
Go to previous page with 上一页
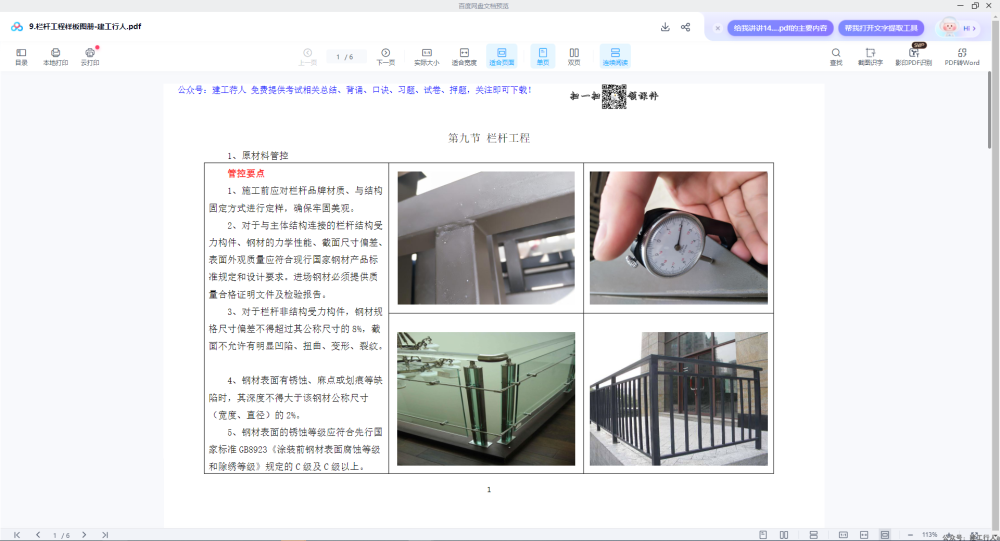coord(307,56)
